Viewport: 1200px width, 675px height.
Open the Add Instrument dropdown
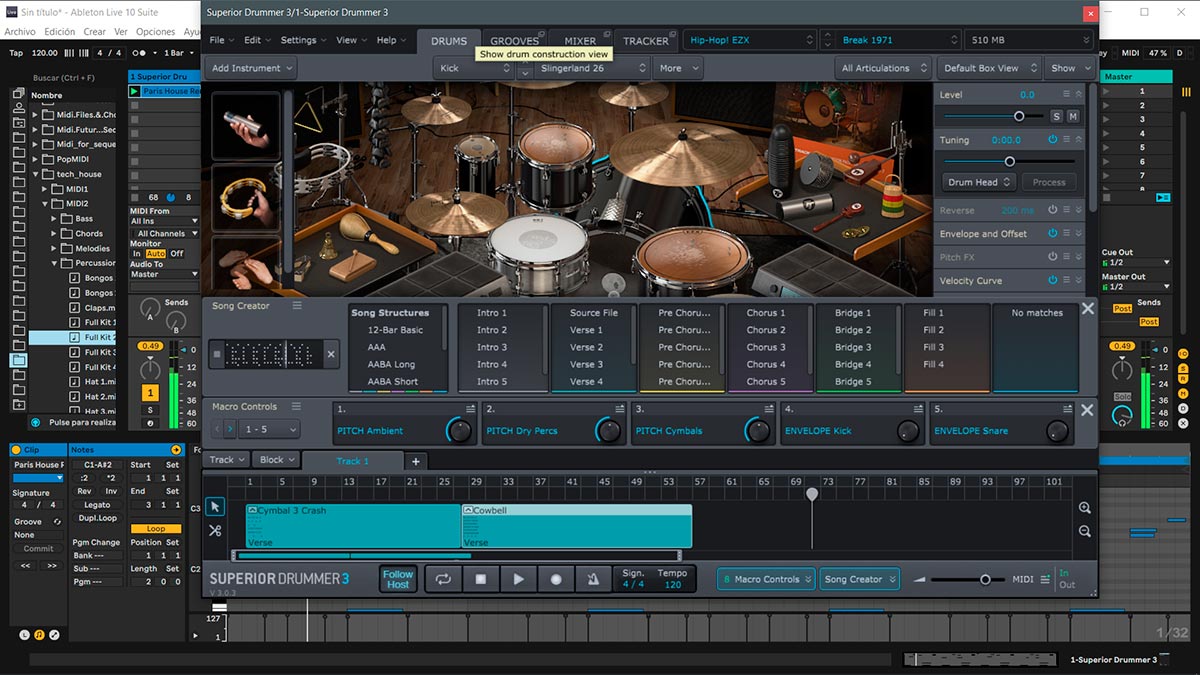[x=251, y=68]
